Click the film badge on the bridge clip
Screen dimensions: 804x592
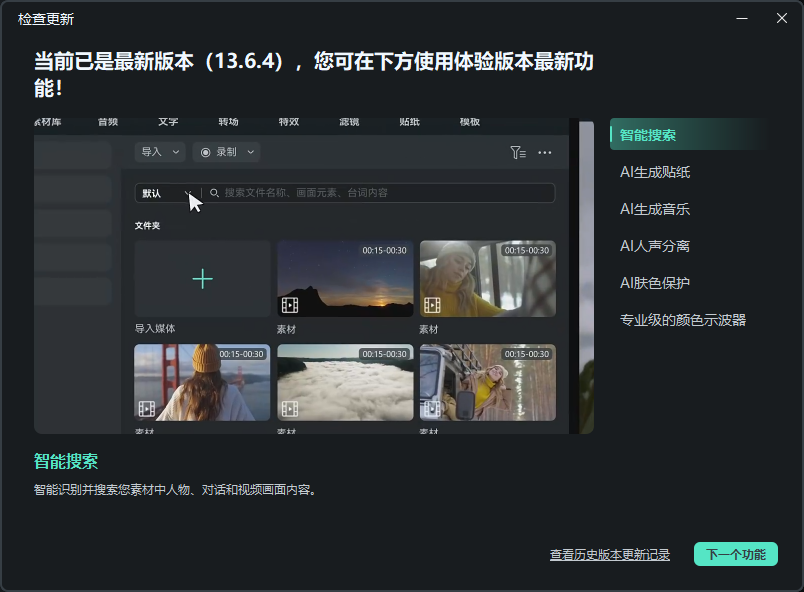tap(149, 410)
